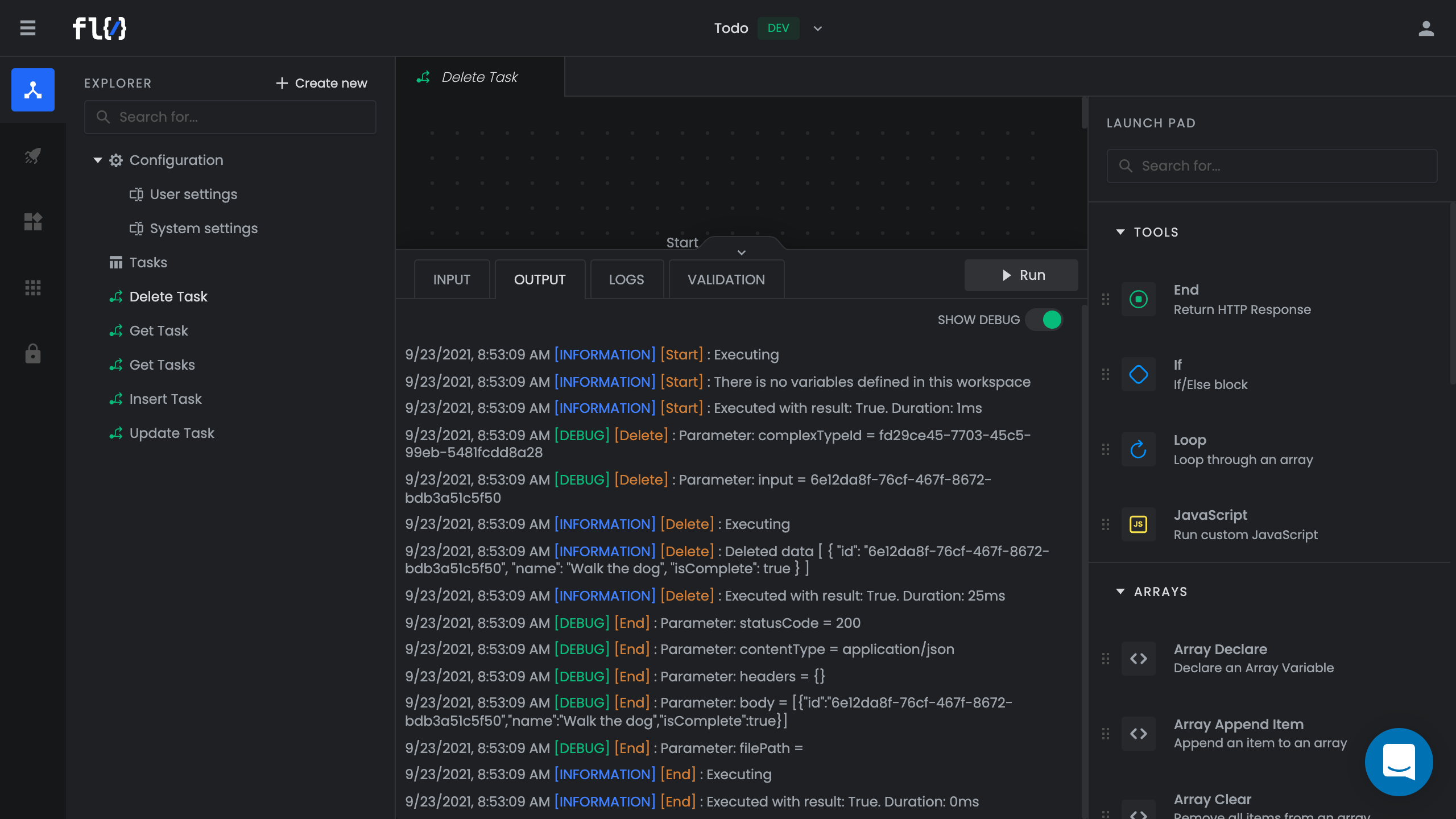Screen dimensions: 1456x819
Task: Open the rocket deploy sidebar icon
Action: point(33,156)
